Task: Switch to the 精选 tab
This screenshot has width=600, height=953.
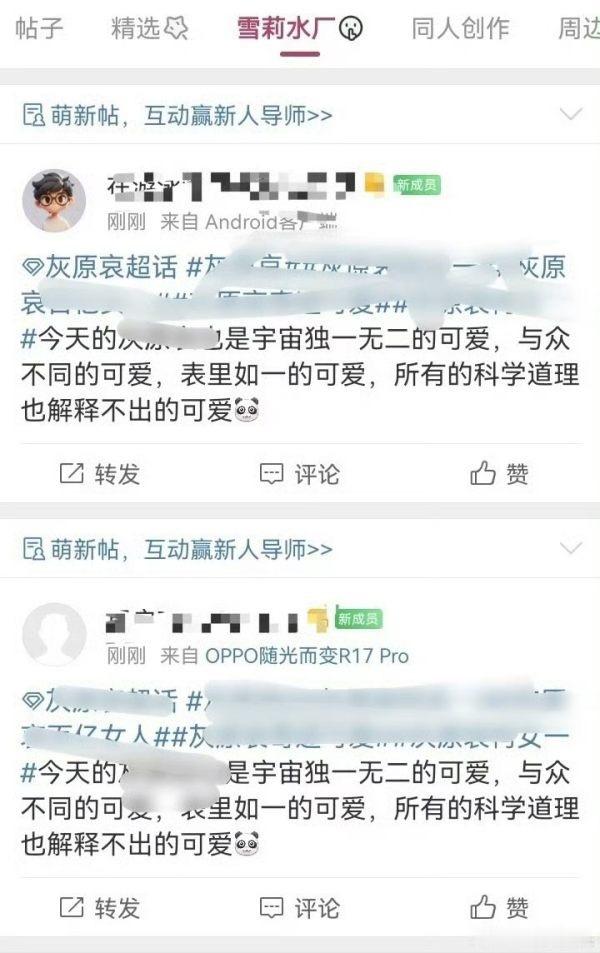Action: point(150,28)
